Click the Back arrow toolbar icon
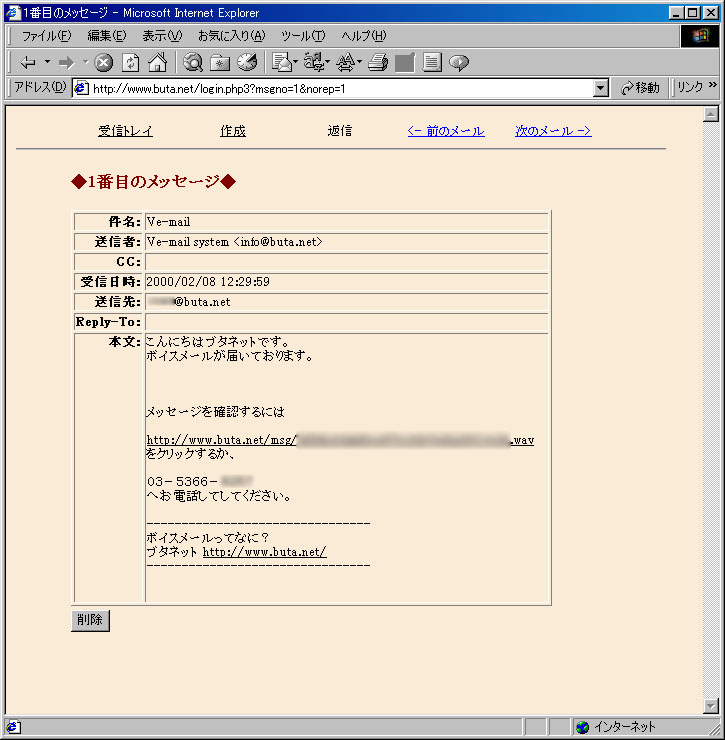The height and width of the screenshot is (740, 725). (28, 62)
